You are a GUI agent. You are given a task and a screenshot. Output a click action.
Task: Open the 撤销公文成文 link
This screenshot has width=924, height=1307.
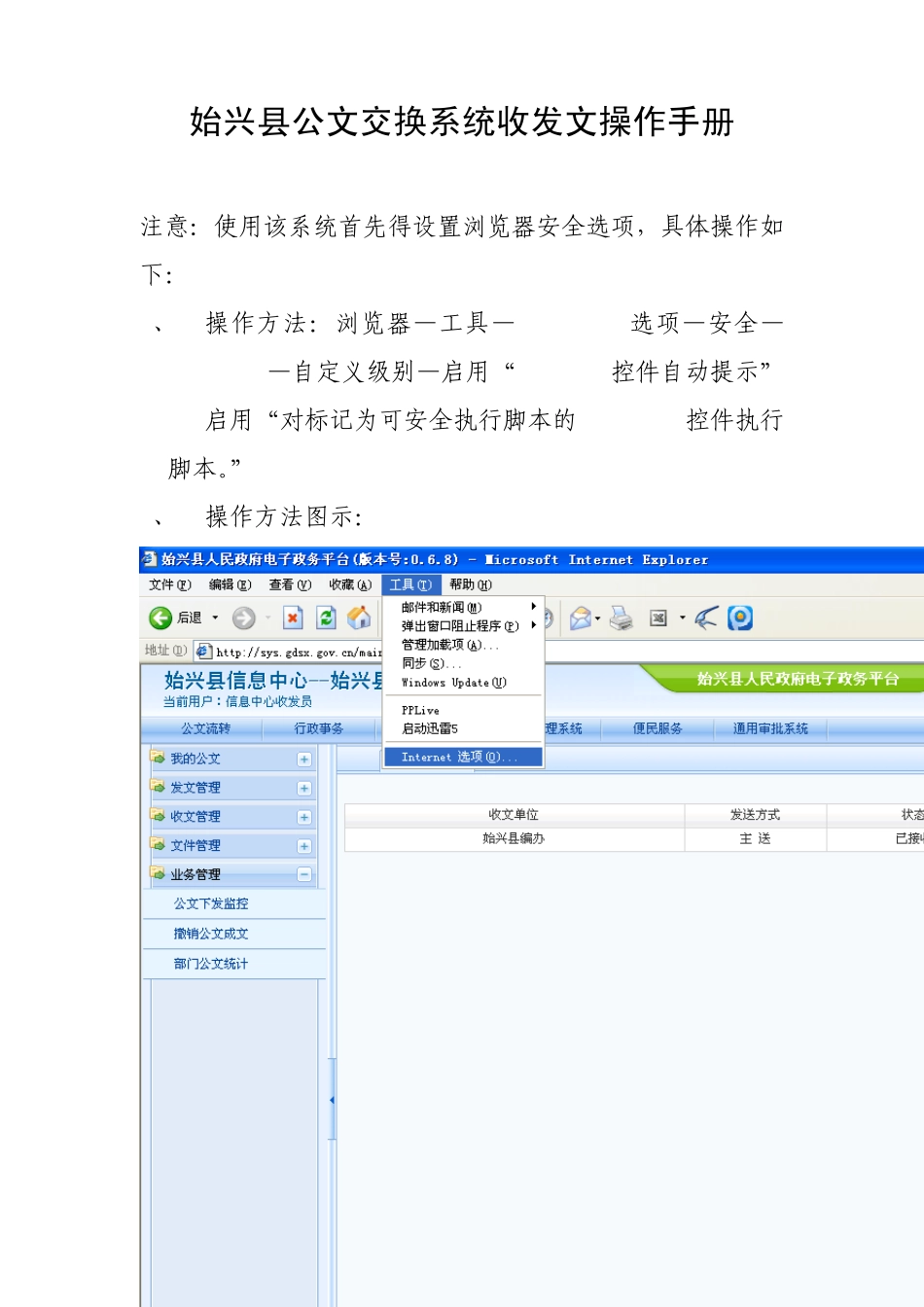[211, 934]
